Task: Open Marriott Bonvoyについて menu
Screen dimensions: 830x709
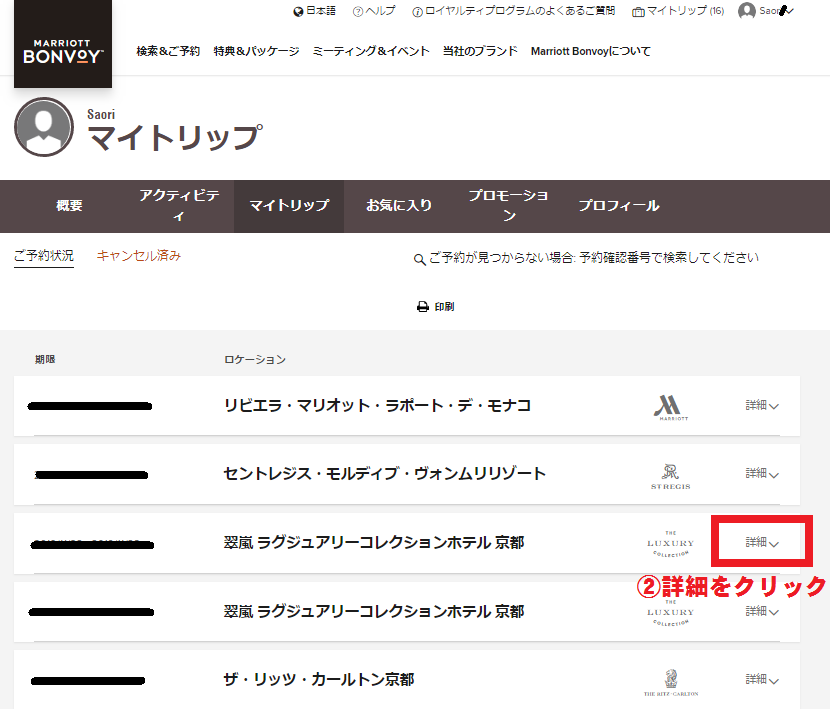Action: click(x=591, y=51)
